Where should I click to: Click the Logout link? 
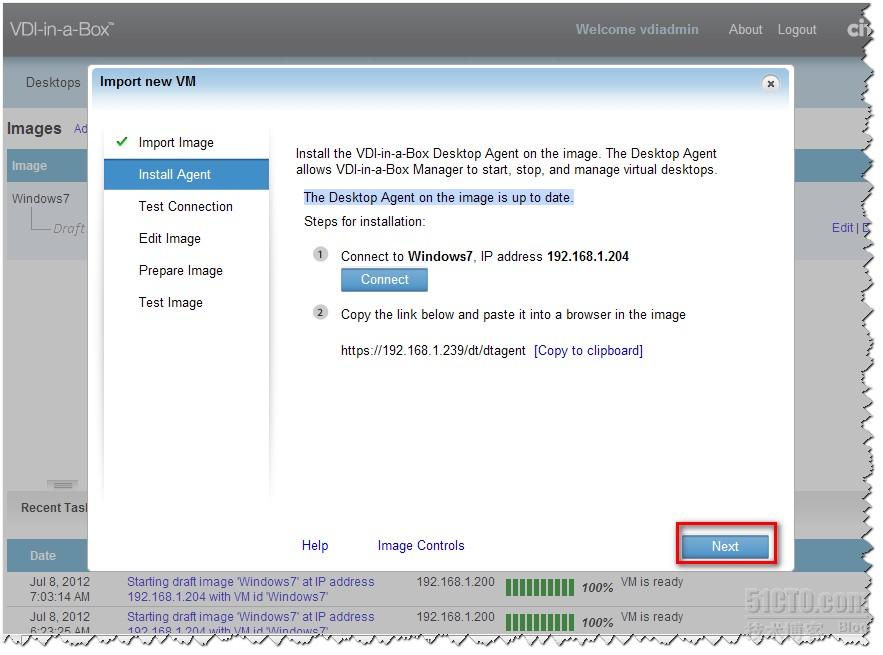point(796,29)
